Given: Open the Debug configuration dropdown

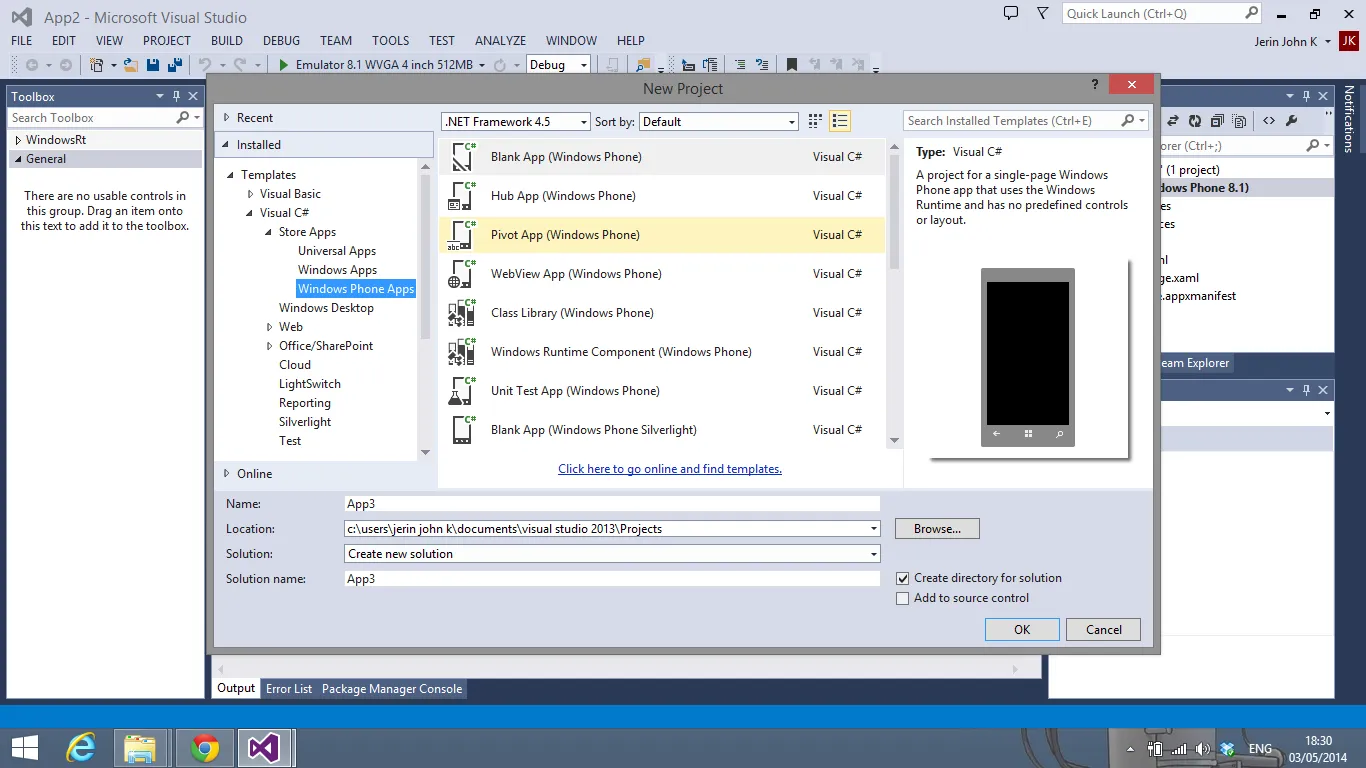Looking at the screenshot, I should tap(560, 65).
